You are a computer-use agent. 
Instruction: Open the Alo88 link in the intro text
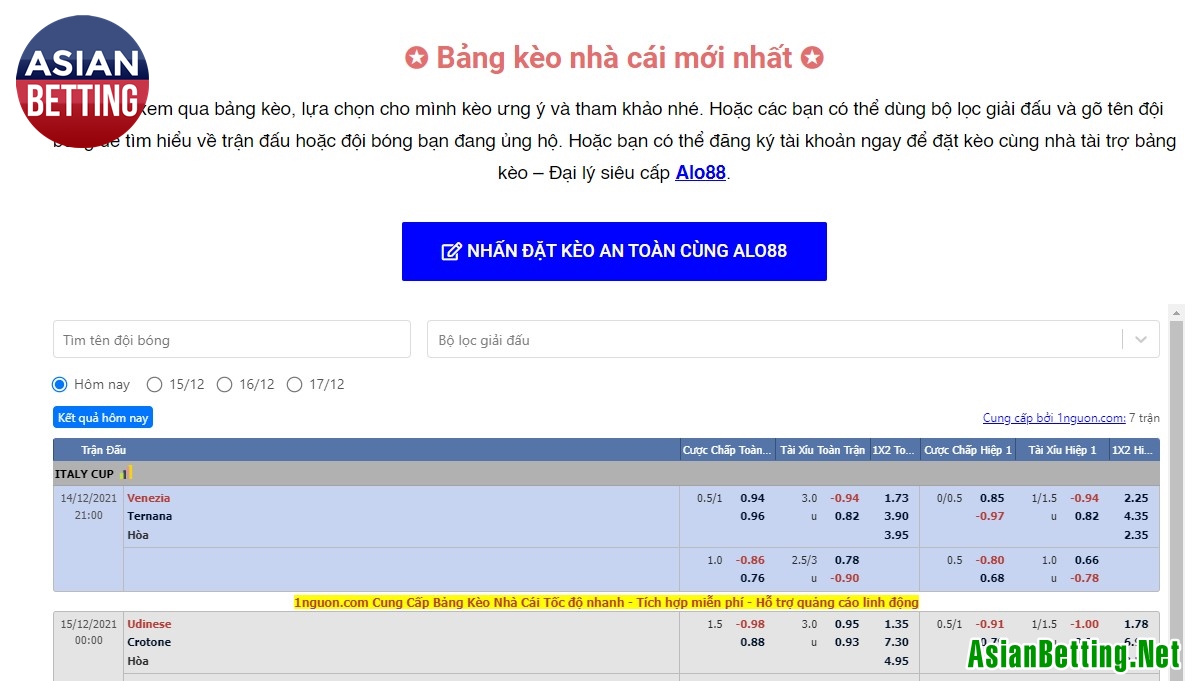[x=701, y=173]
